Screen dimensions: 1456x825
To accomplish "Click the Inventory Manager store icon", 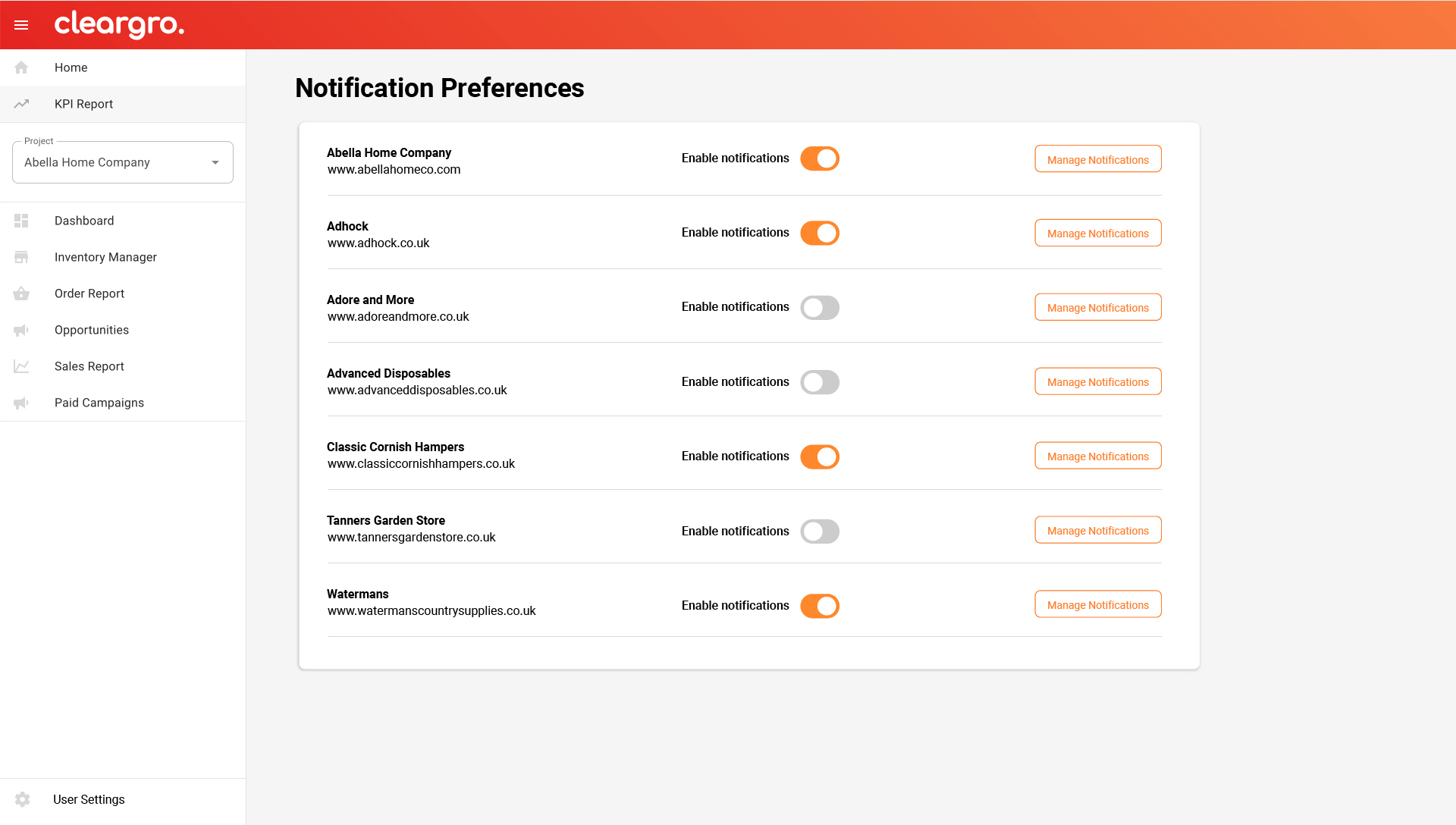I will tap(21, 257).
